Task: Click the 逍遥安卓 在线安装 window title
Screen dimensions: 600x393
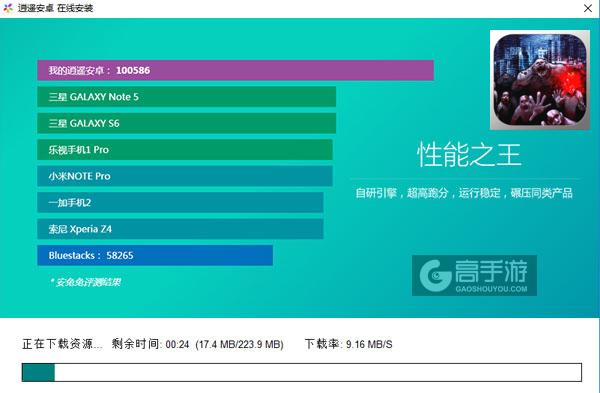Action: tap(55, 8)
